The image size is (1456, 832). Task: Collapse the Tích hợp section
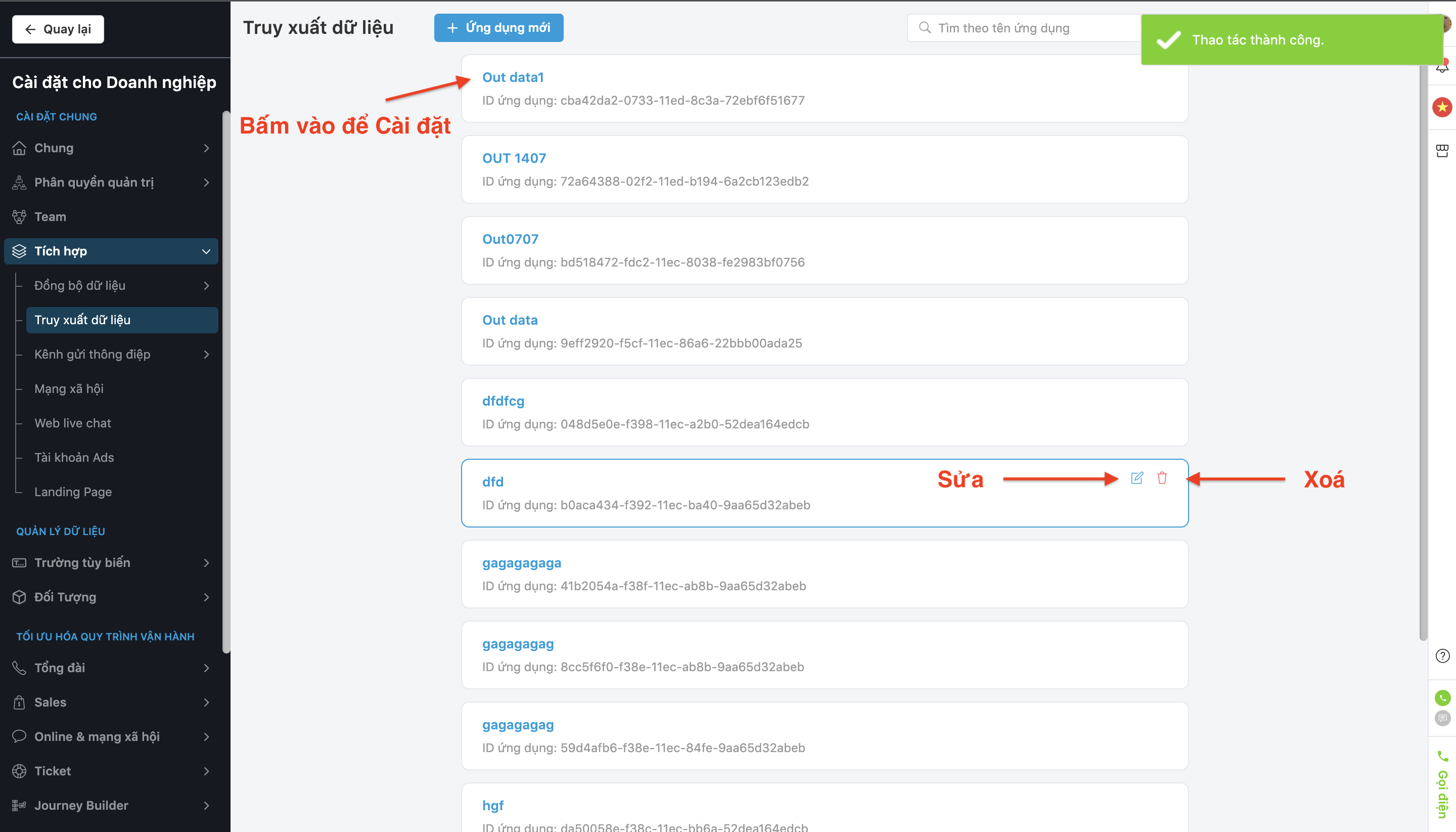coord(206,251)
